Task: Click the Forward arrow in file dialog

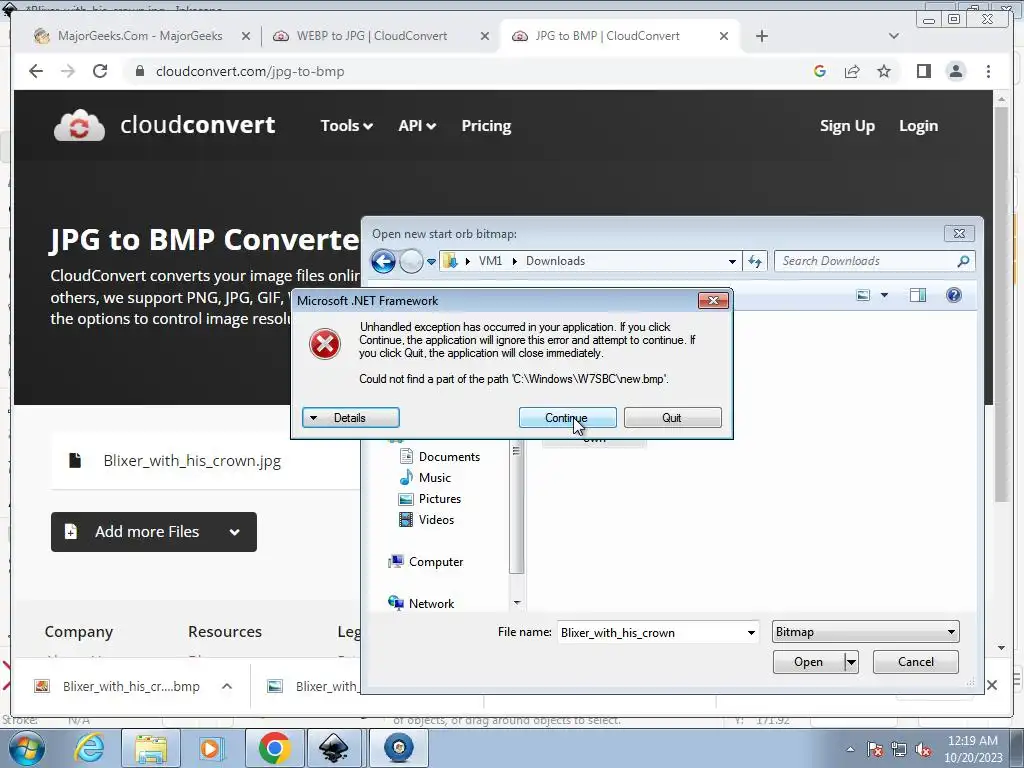Action: pos(411,262)
